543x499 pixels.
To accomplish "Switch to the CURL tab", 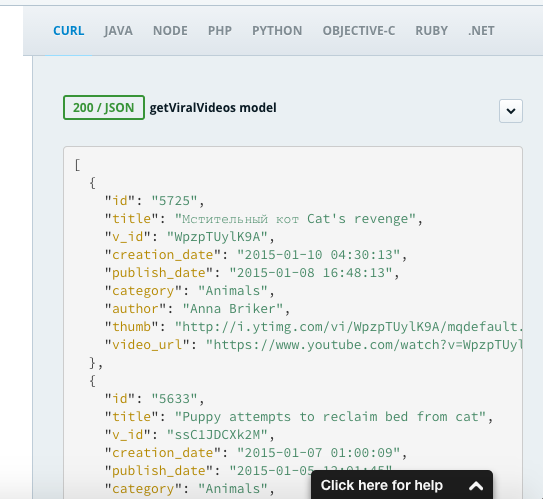I will point(69,31).
